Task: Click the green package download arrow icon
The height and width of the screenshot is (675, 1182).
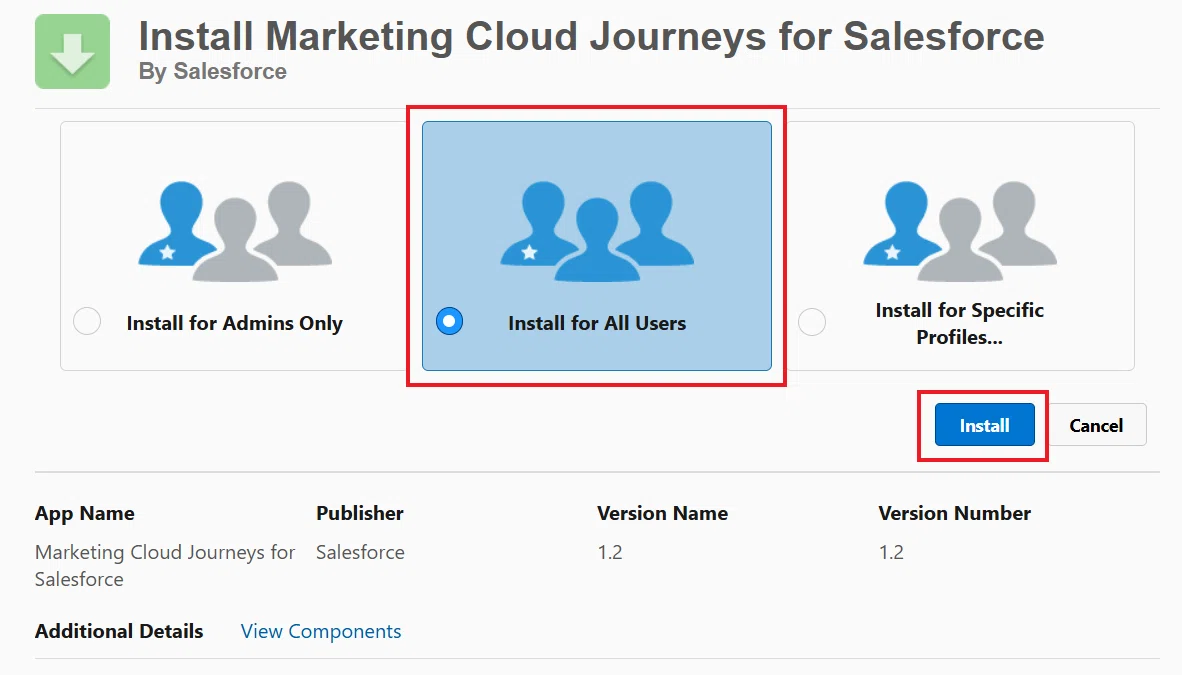Action: tap(72, 51)
